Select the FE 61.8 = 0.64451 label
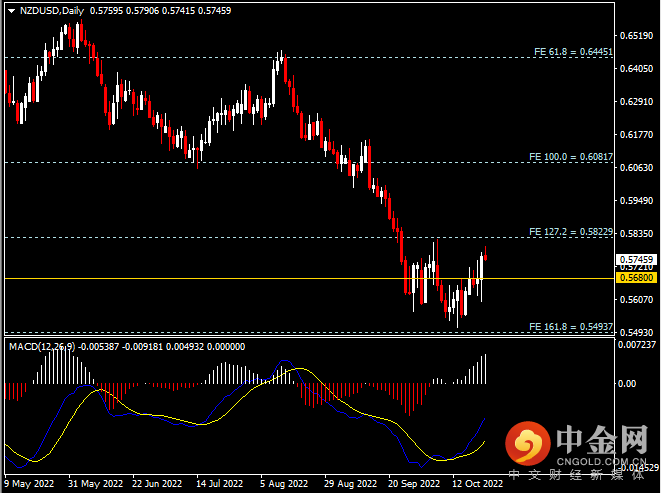The height and width of the screenshot is (493, 662). pyautogui.click(x=573, y=51)
